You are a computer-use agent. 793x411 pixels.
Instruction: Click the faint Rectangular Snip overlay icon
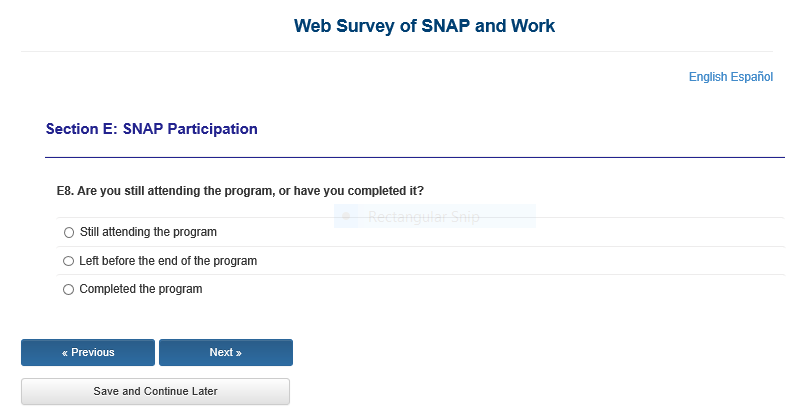tap(346, 216)
